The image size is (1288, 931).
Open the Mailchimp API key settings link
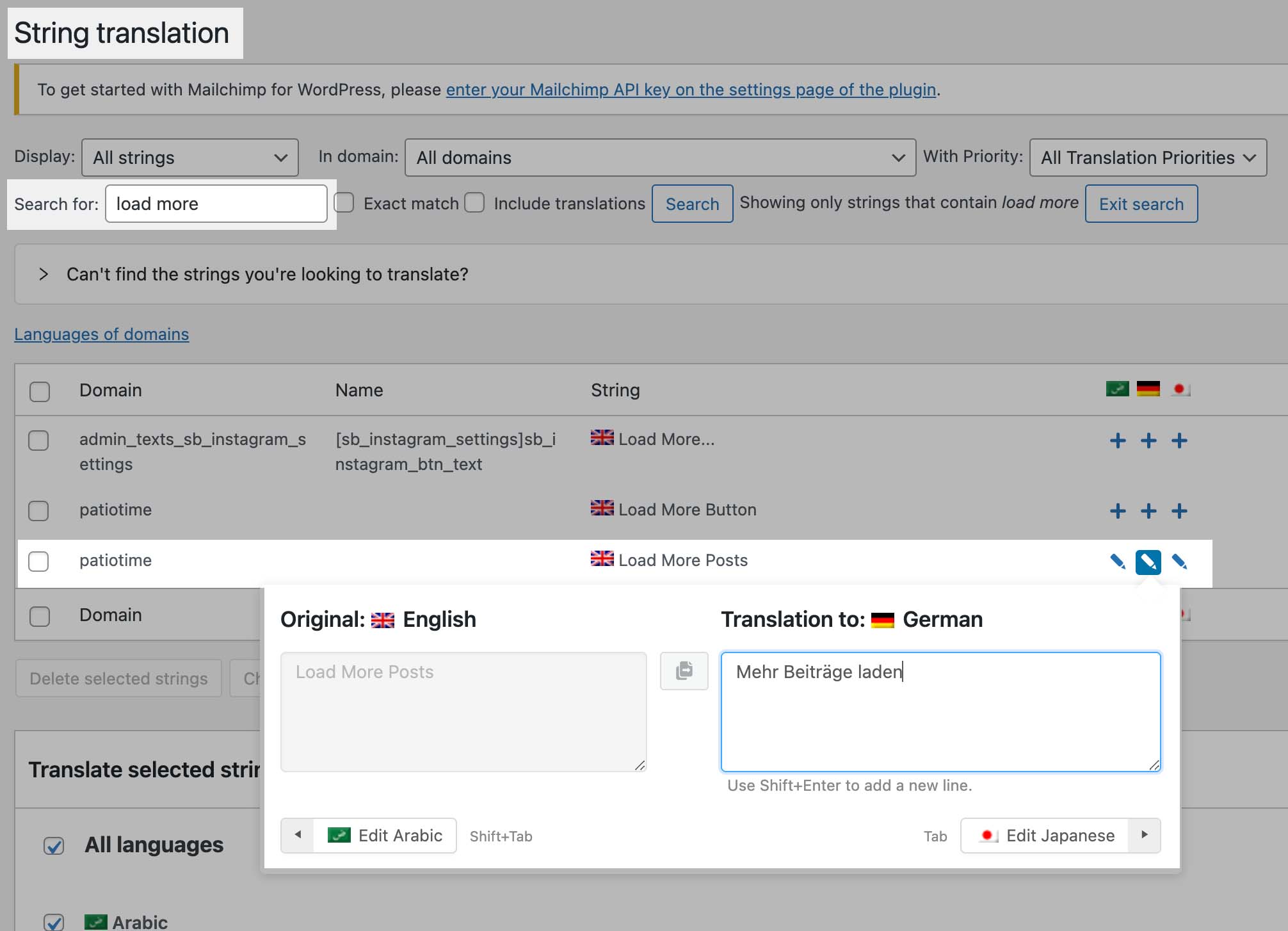691,90
